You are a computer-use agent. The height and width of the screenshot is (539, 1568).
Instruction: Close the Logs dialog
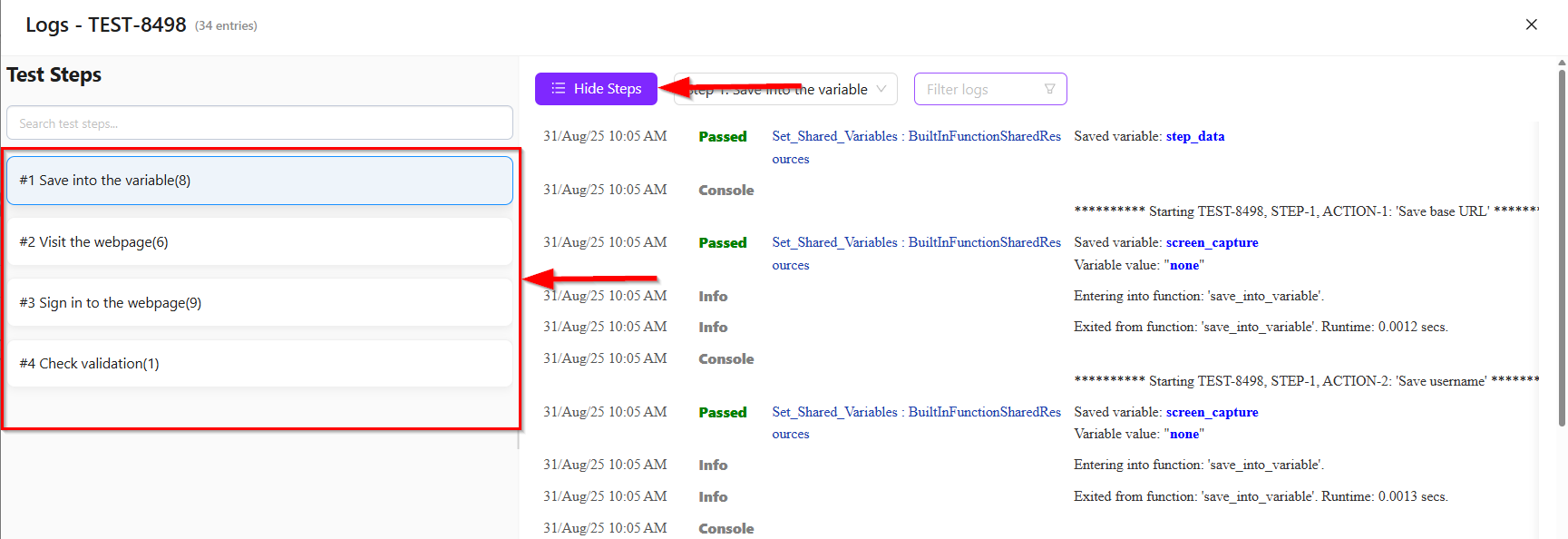[x=1531, y=24]
